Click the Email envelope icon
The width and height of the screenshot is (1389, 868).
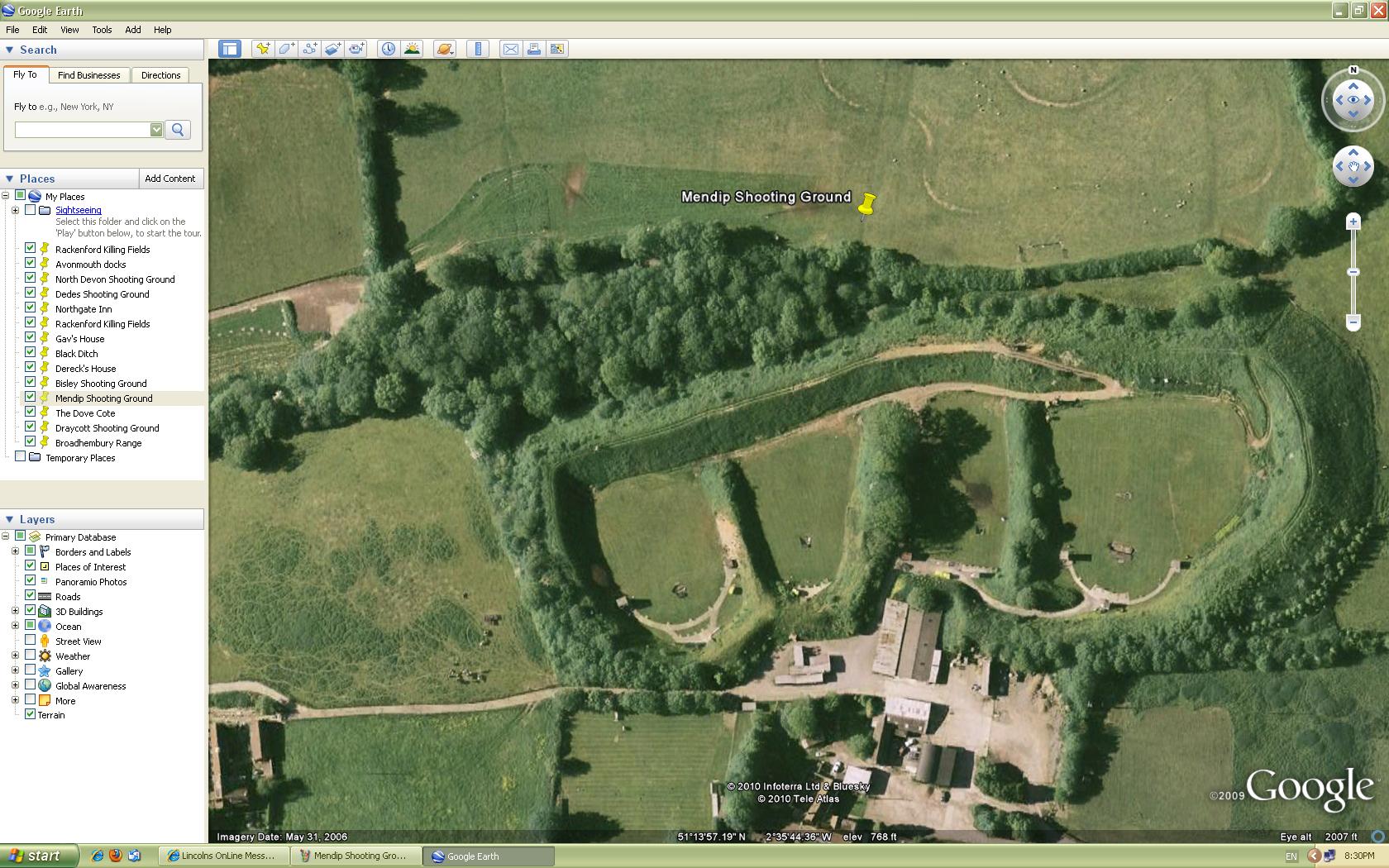point(511,49)
